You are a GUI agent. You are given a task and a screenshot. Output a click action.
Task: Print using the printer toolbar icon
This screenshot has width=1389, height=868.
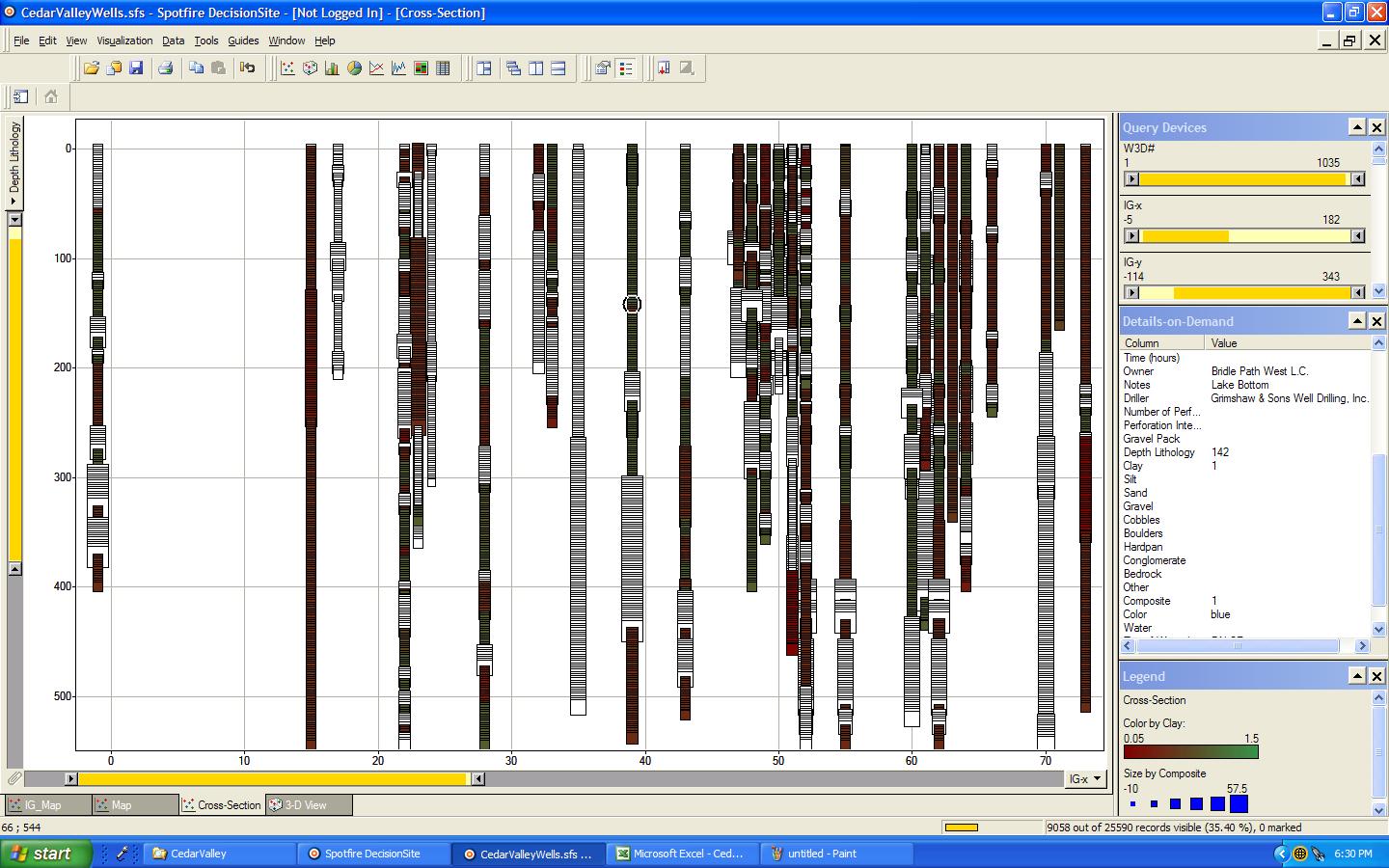pos(165,68)
